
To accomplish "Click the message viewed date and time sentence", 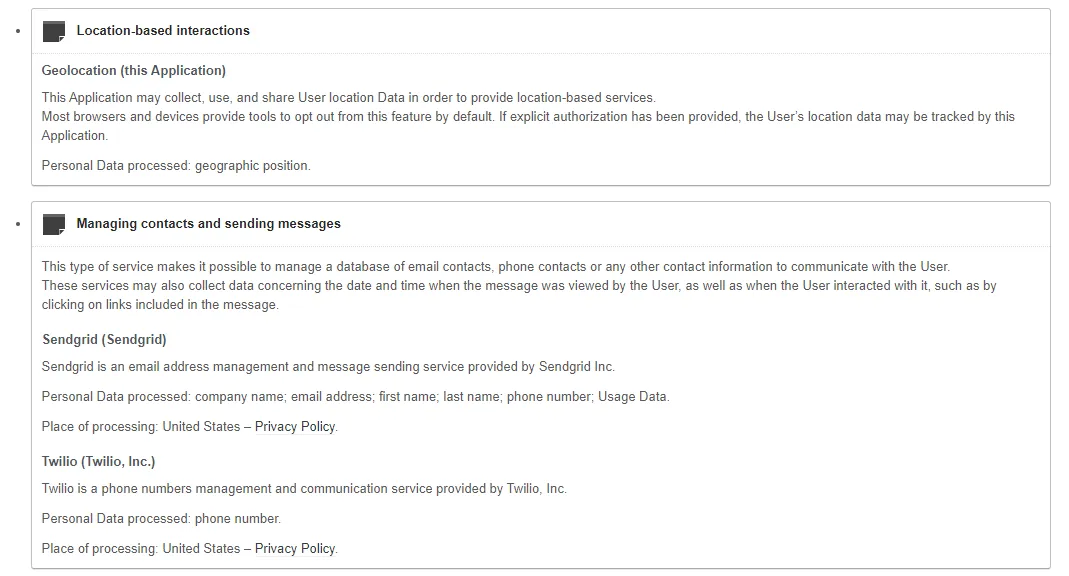I will pos(519,286).
